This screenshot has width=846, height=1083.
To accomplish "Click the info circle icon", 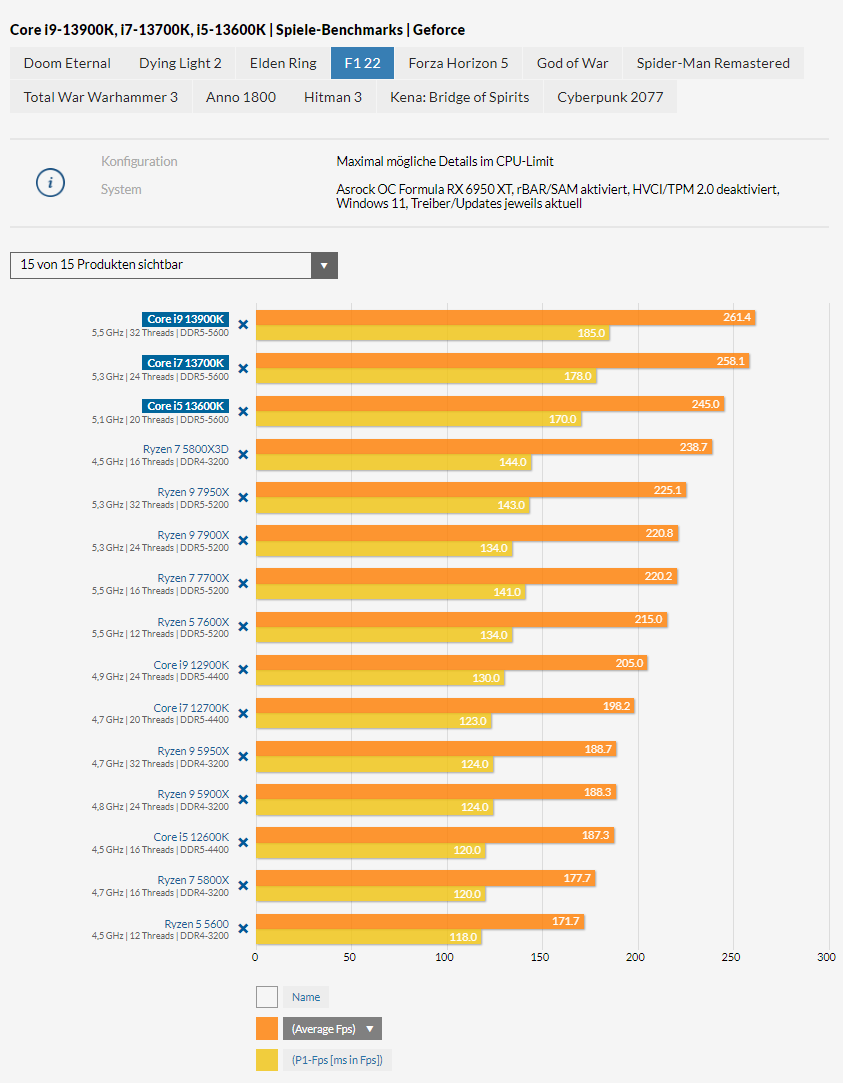I will coord(50,183).
